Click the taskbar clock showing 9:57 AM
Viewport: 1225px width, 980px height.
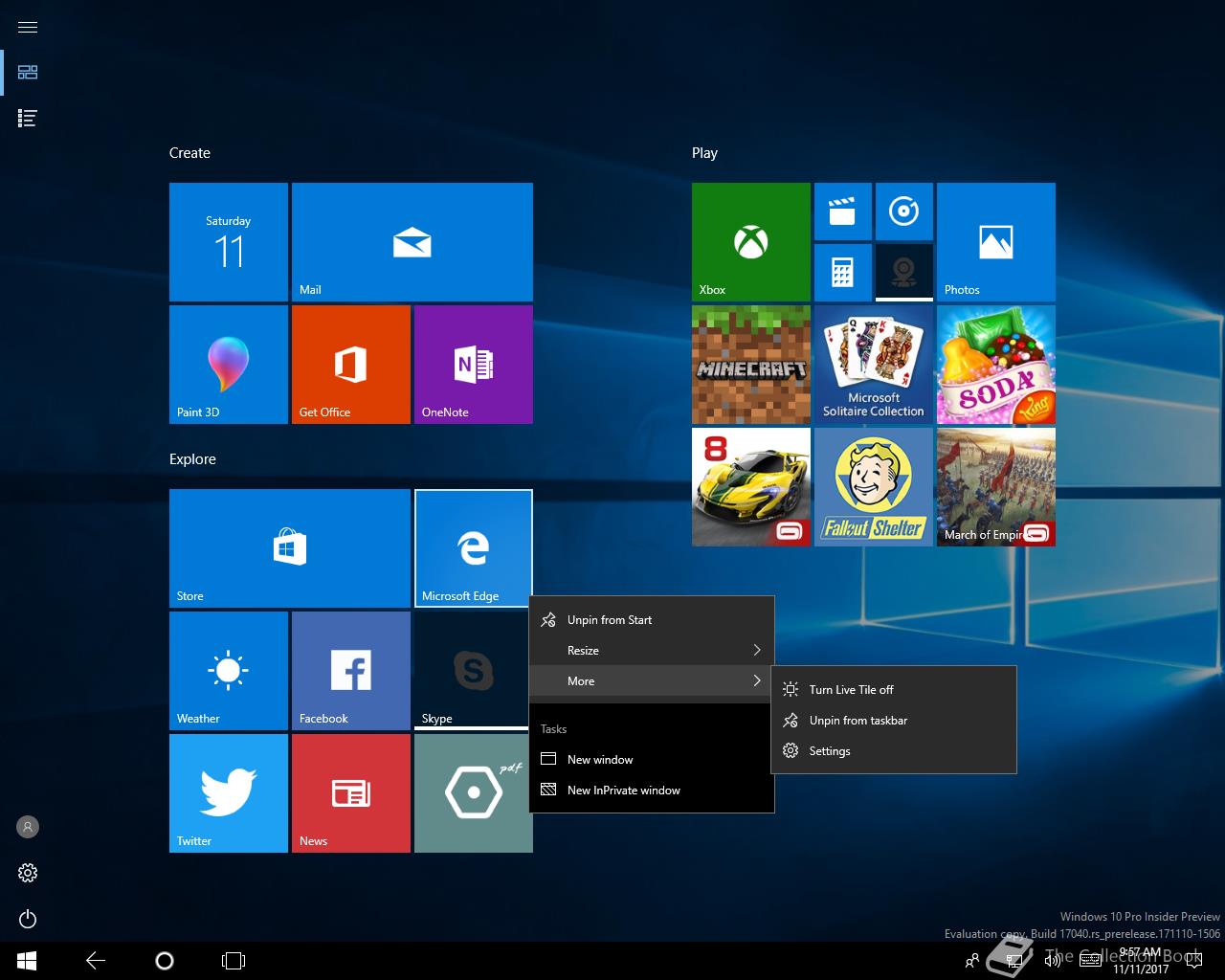1140,961
